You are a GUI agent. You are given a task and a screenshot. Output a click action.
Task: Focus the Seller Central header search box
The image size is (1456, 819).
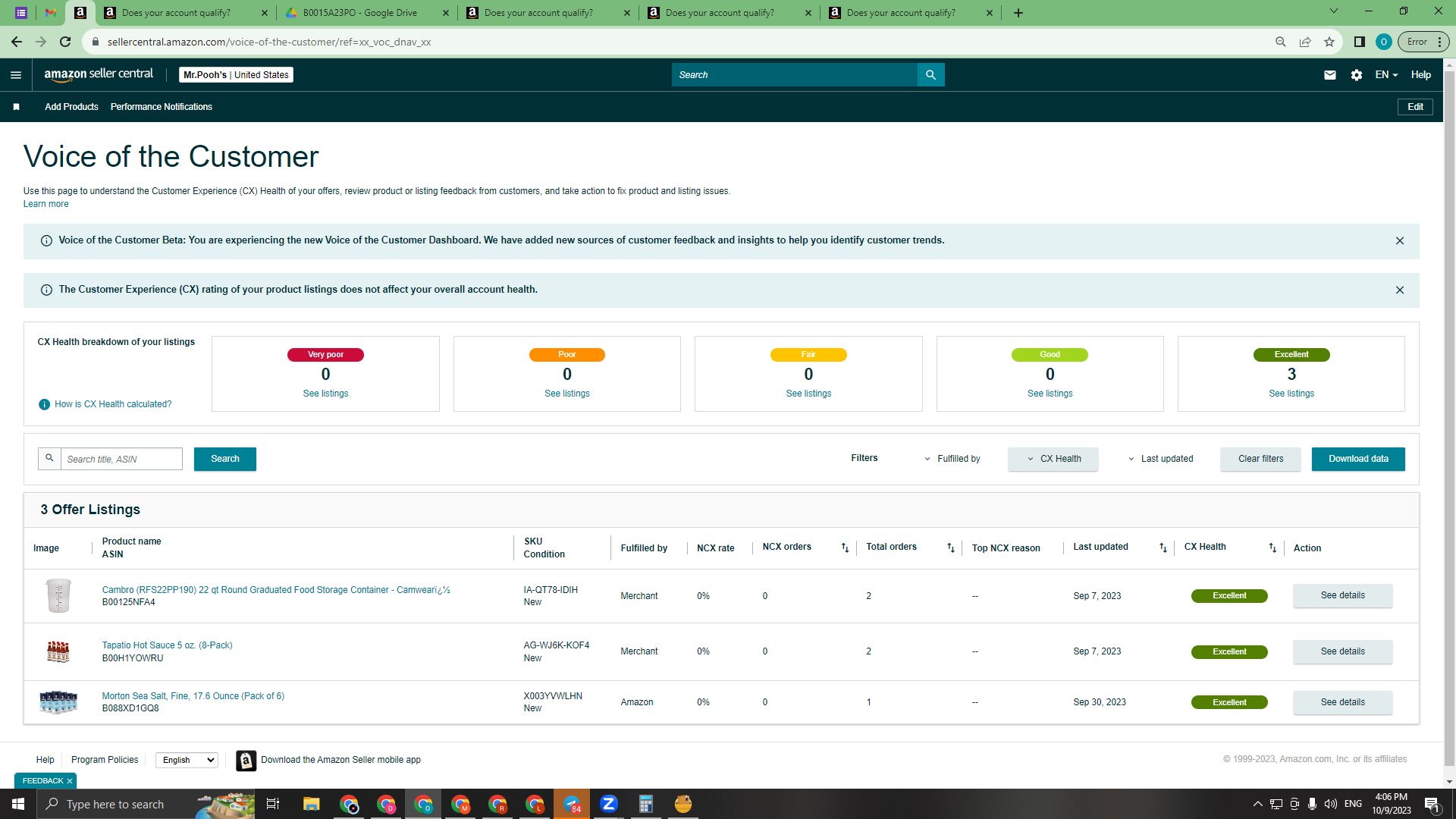pos(794,75)
